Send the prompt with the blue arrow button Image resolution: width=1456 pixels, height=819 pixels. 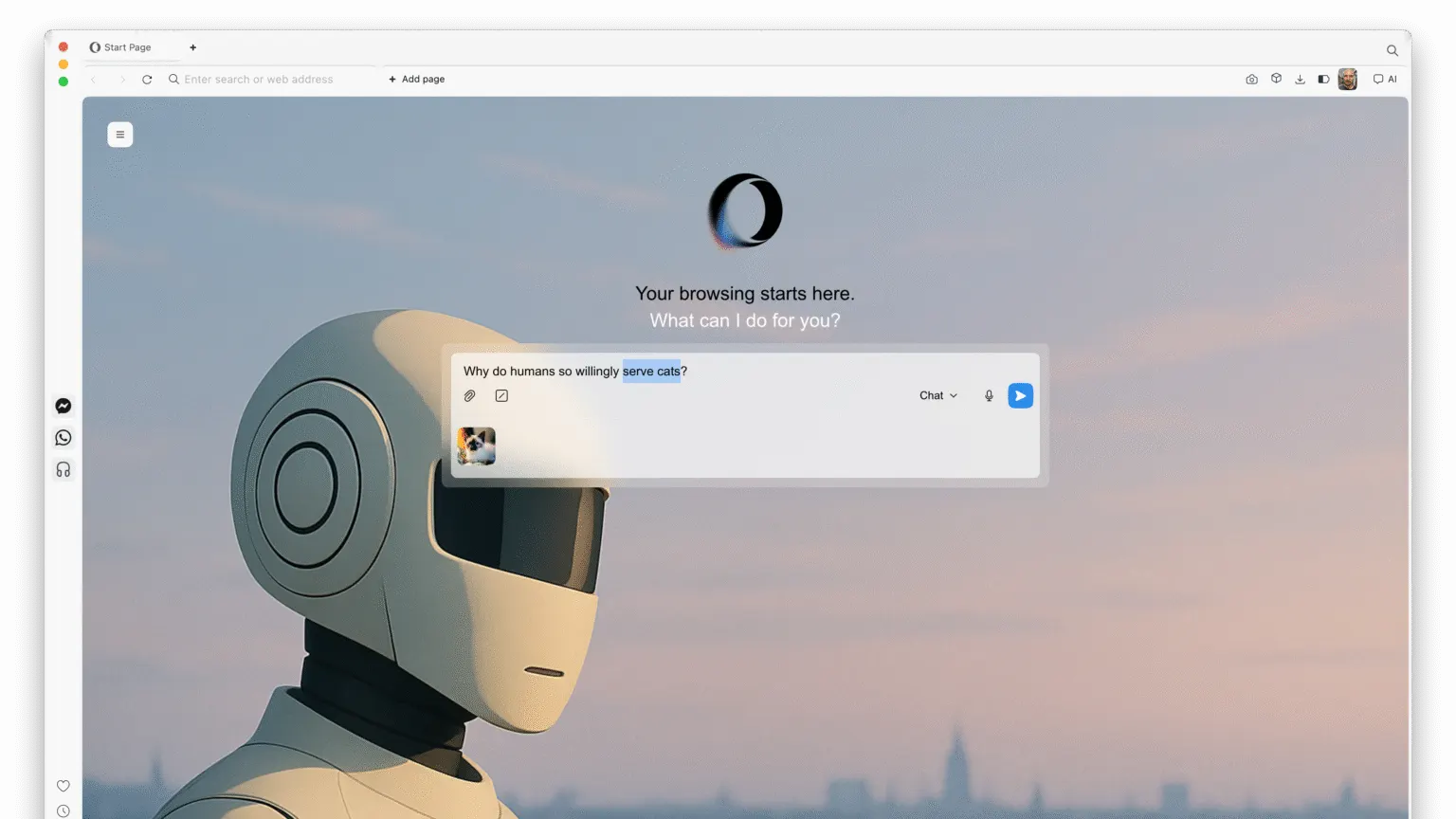pos(1020,395)
